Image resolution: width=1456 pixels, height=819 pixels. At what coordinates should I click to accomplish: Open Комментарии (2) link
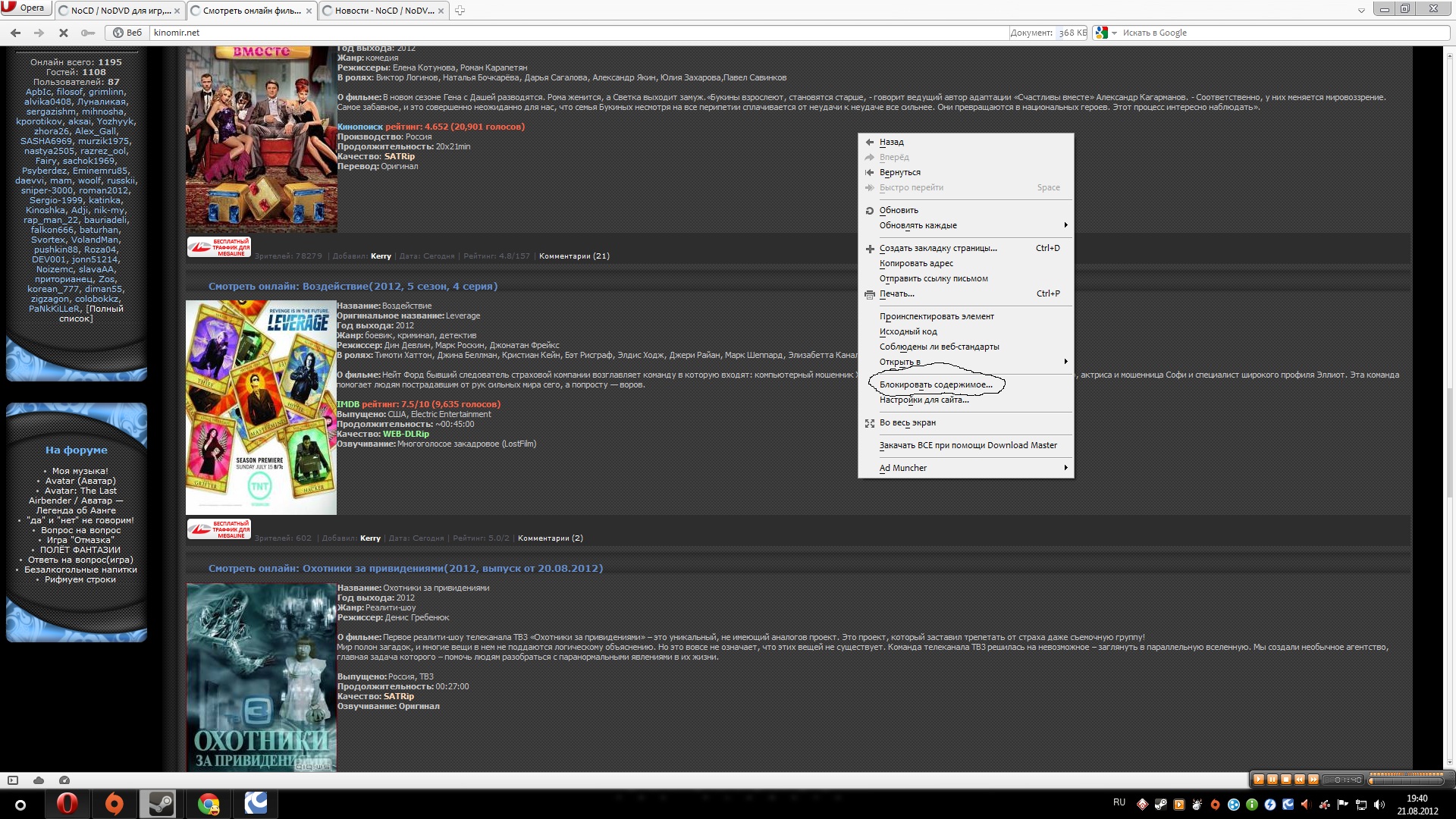pos(551,538)
